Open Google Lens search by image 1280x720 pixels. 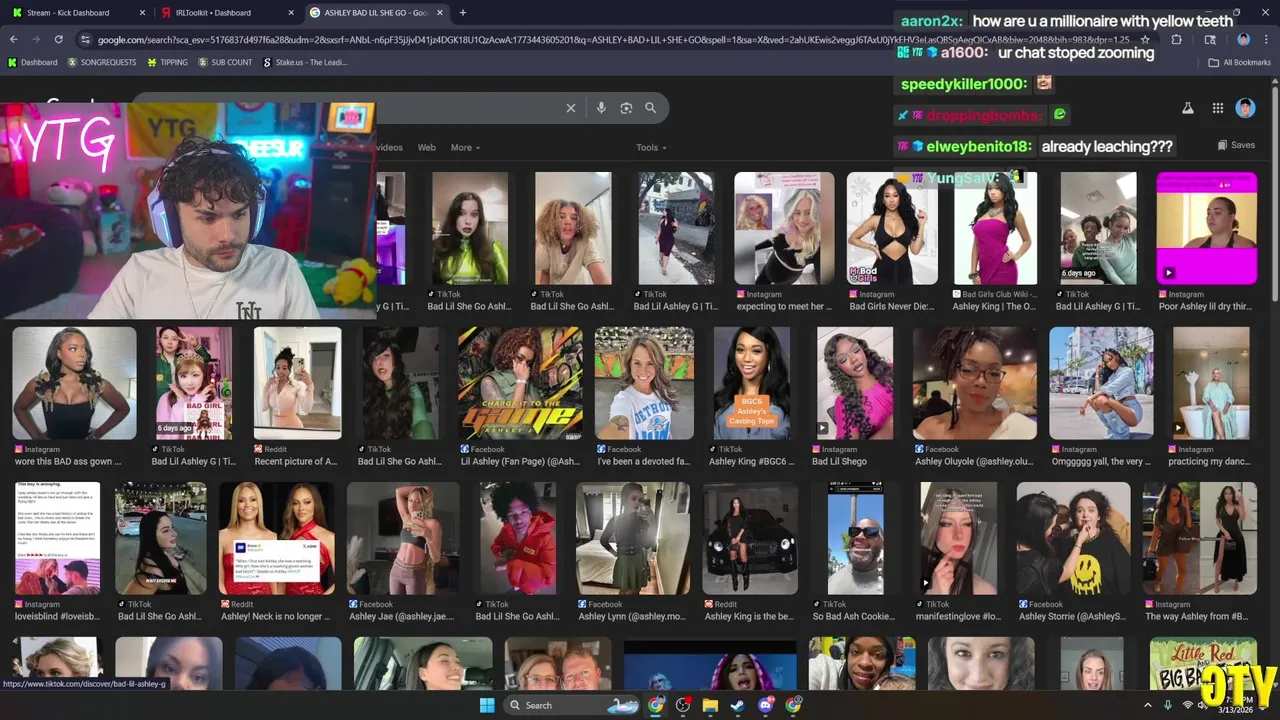tap(626, 108)
